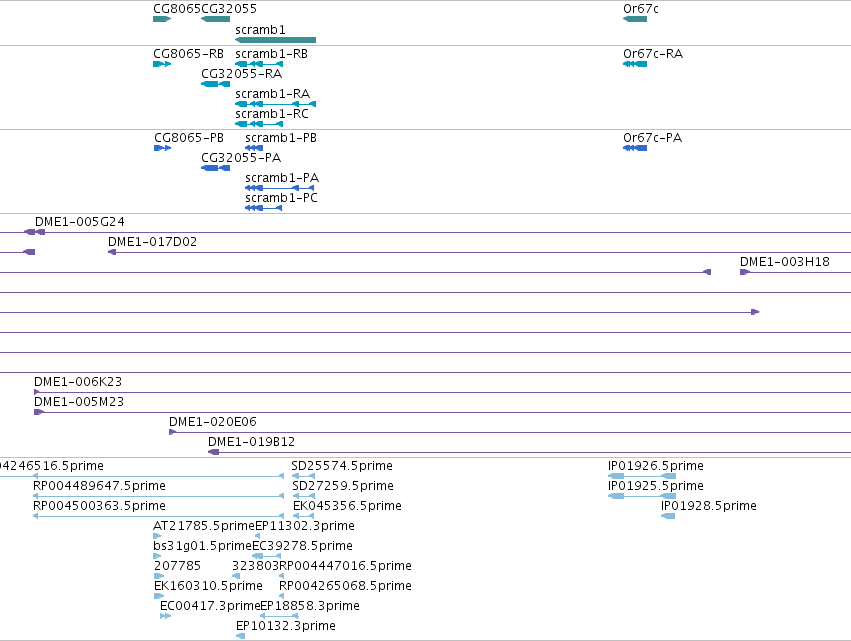The height and width of the screenshot is (641, 851).
Task: Select the EP18858.3prime EST feature
Action: (x=279, y=617)
